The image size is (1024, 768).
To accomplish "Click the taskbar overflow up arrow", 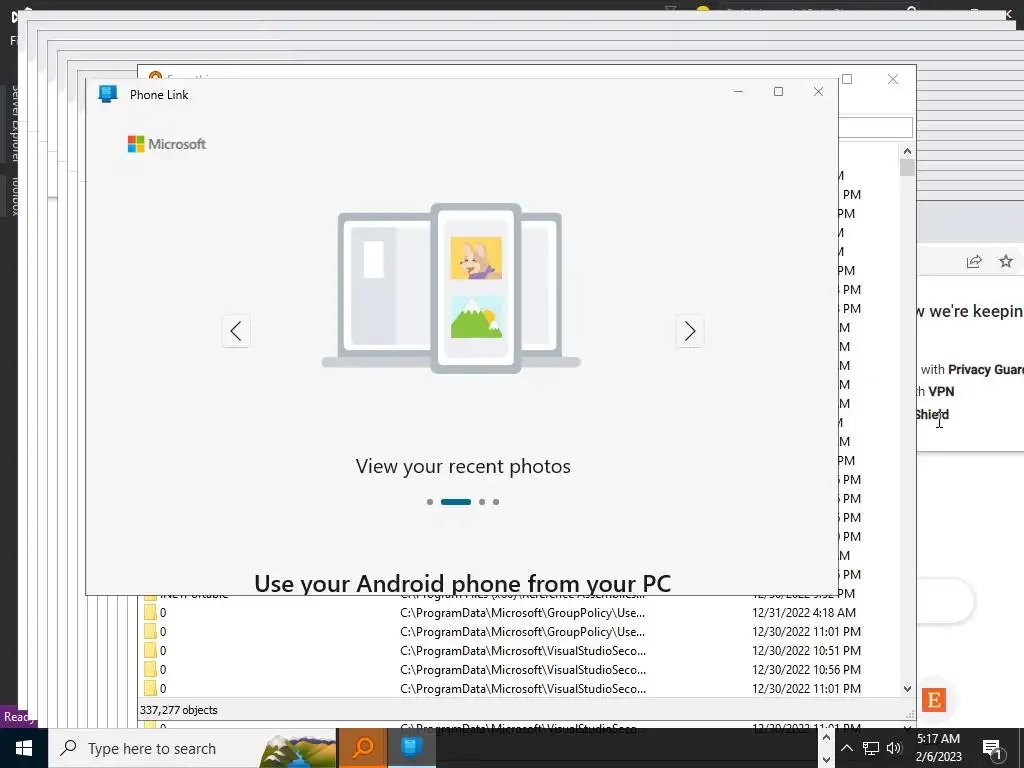I will (826, 738).
